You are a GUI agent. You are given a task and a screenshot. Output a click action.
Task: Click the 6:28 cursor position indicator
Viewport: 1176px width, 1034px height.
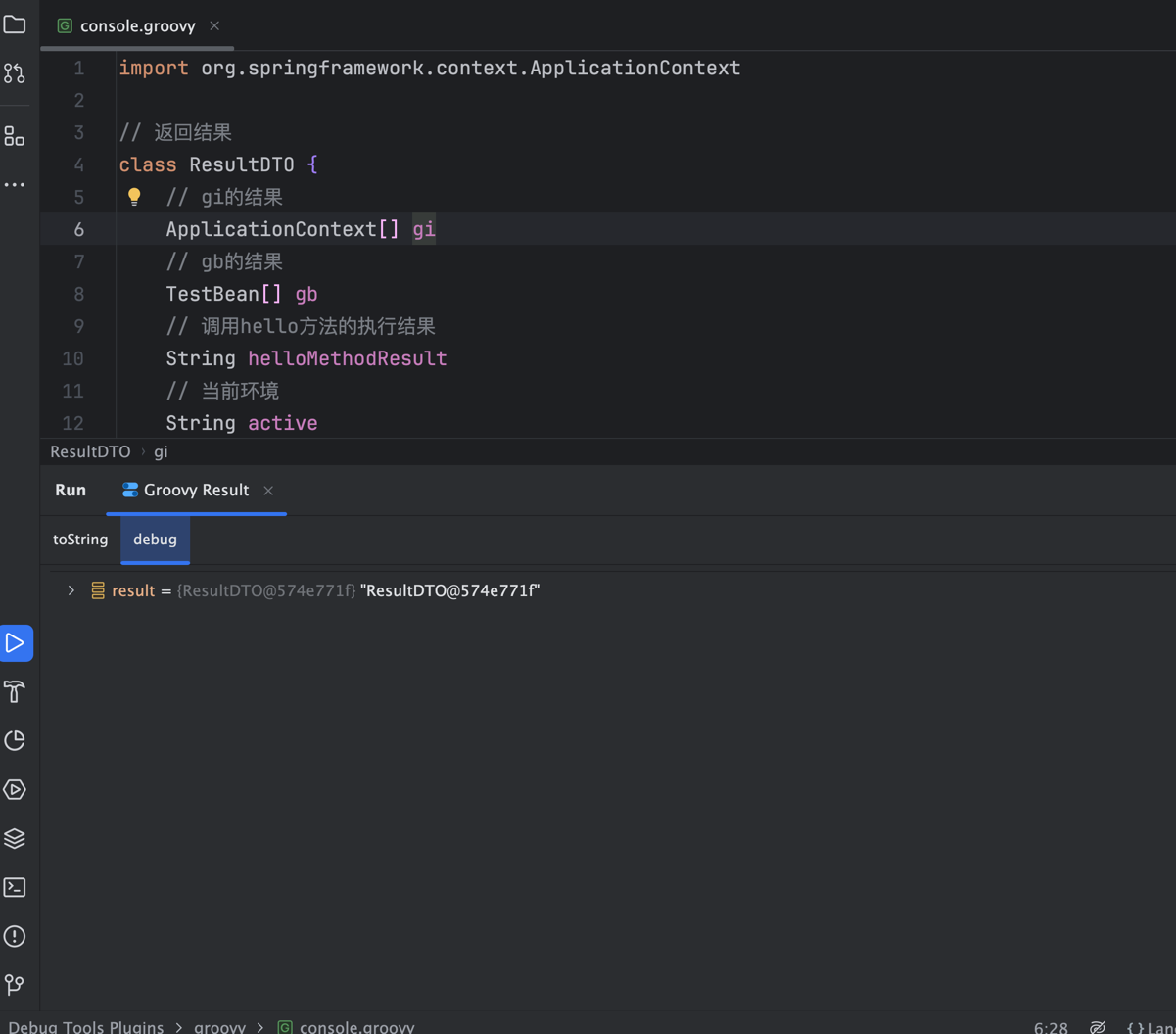[1051, 1027]
